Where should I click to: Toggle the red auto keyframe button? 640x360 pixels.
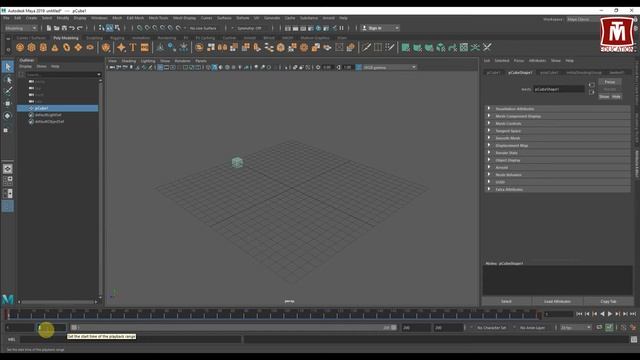pyautogui.click(x=633, y=327)
